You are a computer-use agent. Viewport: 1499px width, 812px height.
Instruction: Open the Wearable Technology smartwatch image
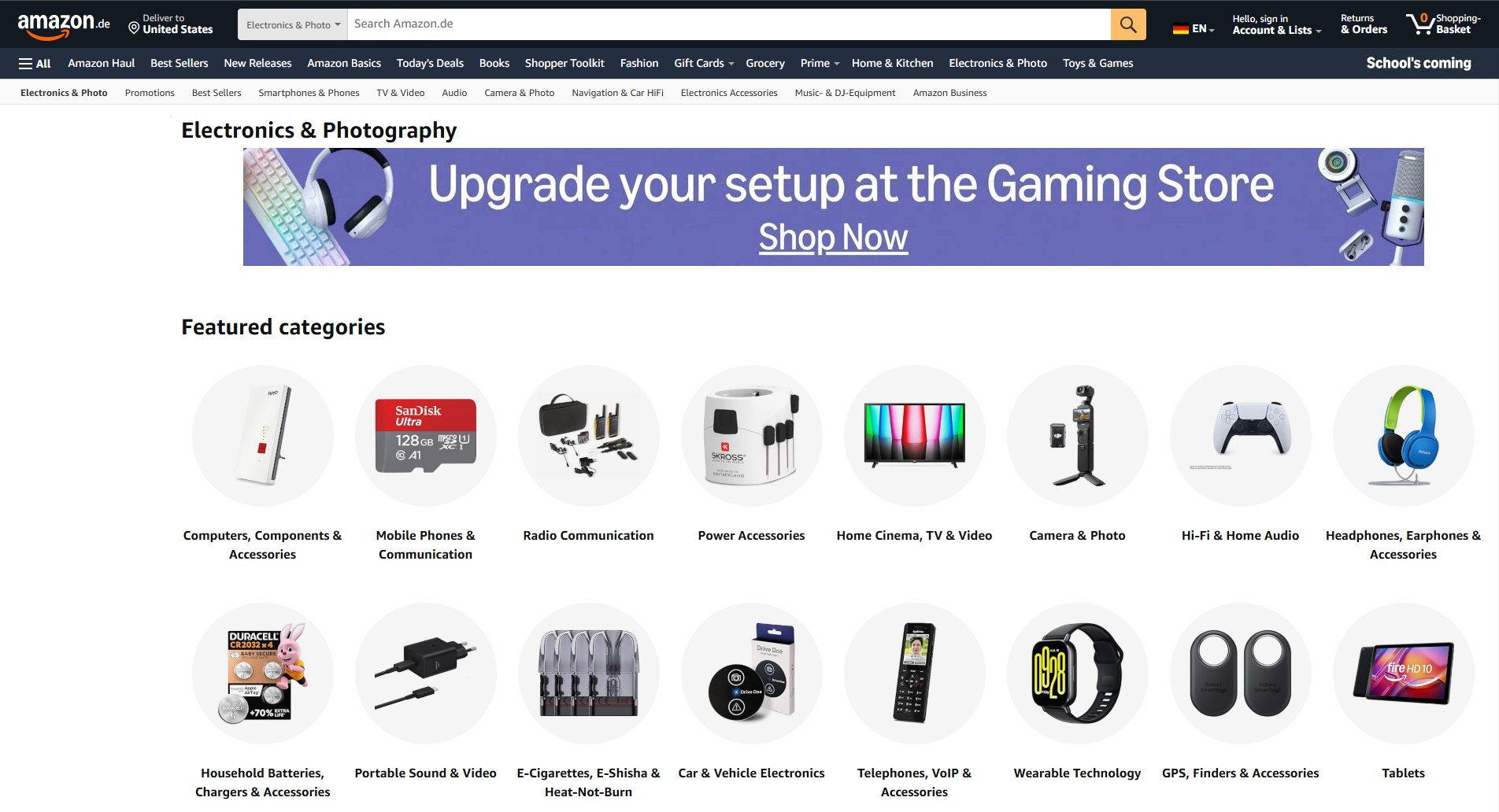click(1077, 674)
